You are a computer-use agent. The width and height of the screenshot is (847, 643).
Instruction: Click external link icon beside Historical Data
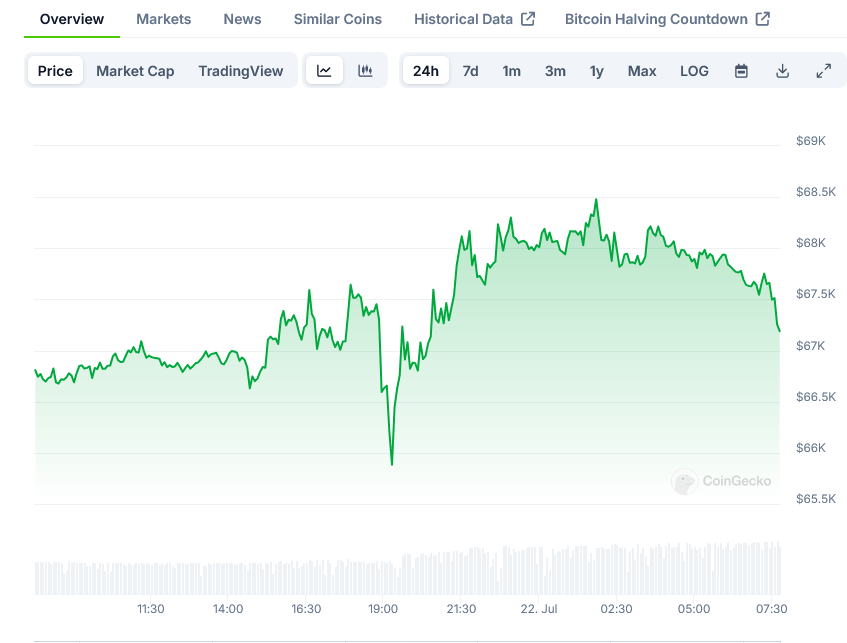click(528, 19)
